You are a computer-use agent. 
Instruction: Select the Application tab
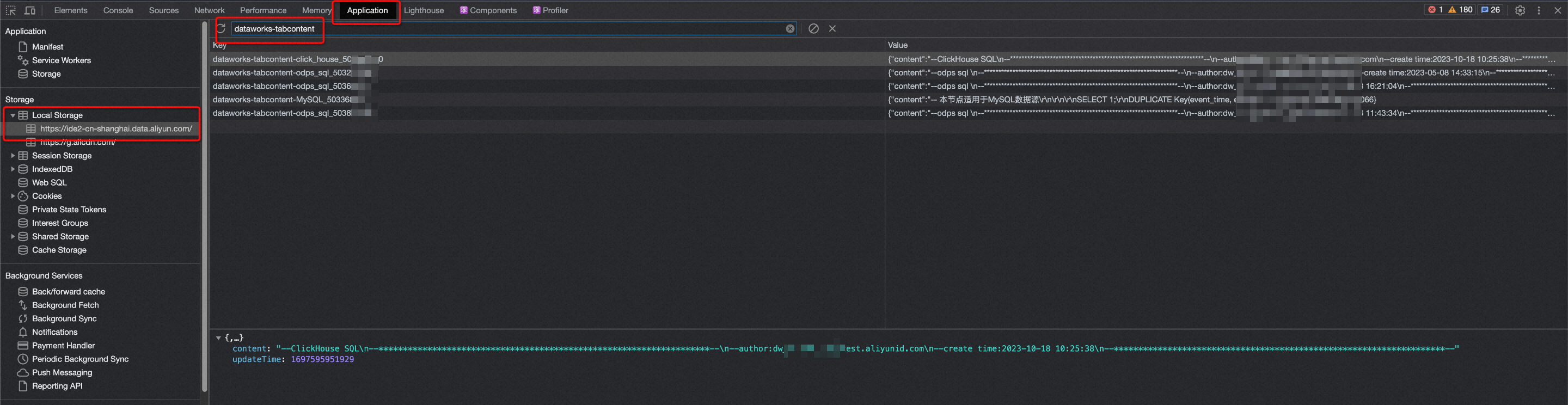(x=367, y=10)
